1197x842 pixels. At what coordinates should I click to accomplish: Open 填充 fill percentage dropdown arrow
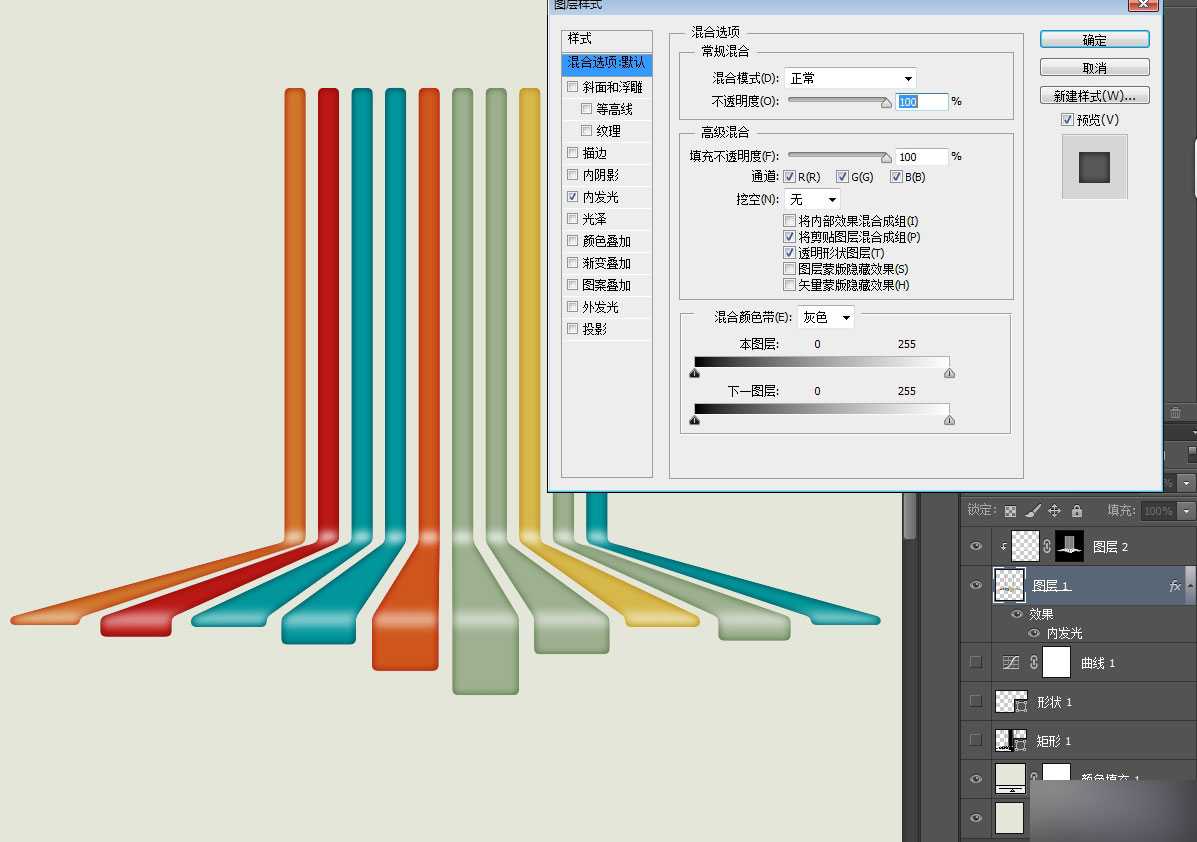pyautogui.click(x=1186, y=511)
